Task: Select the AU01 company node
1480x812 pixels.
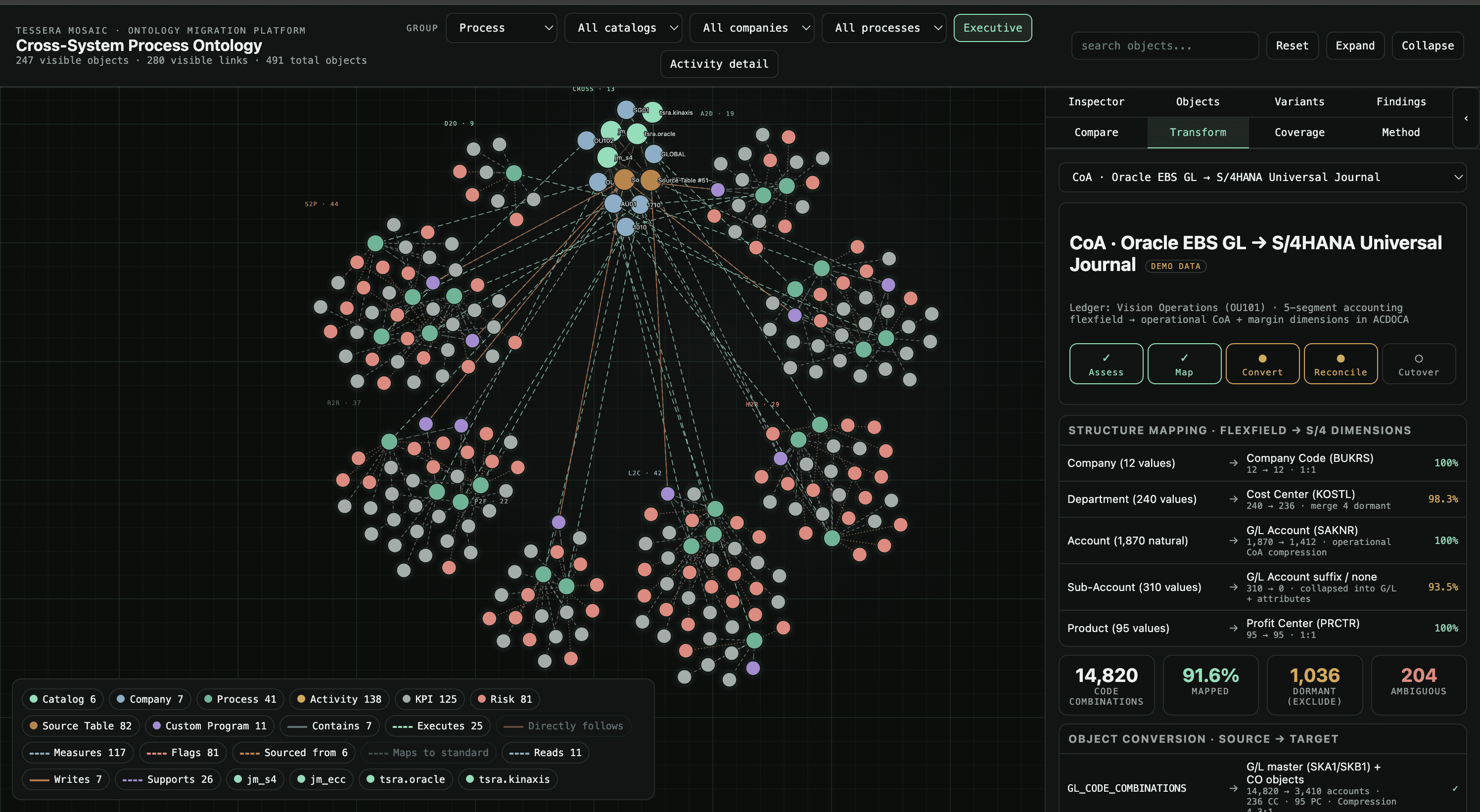Action: point(613,203)
